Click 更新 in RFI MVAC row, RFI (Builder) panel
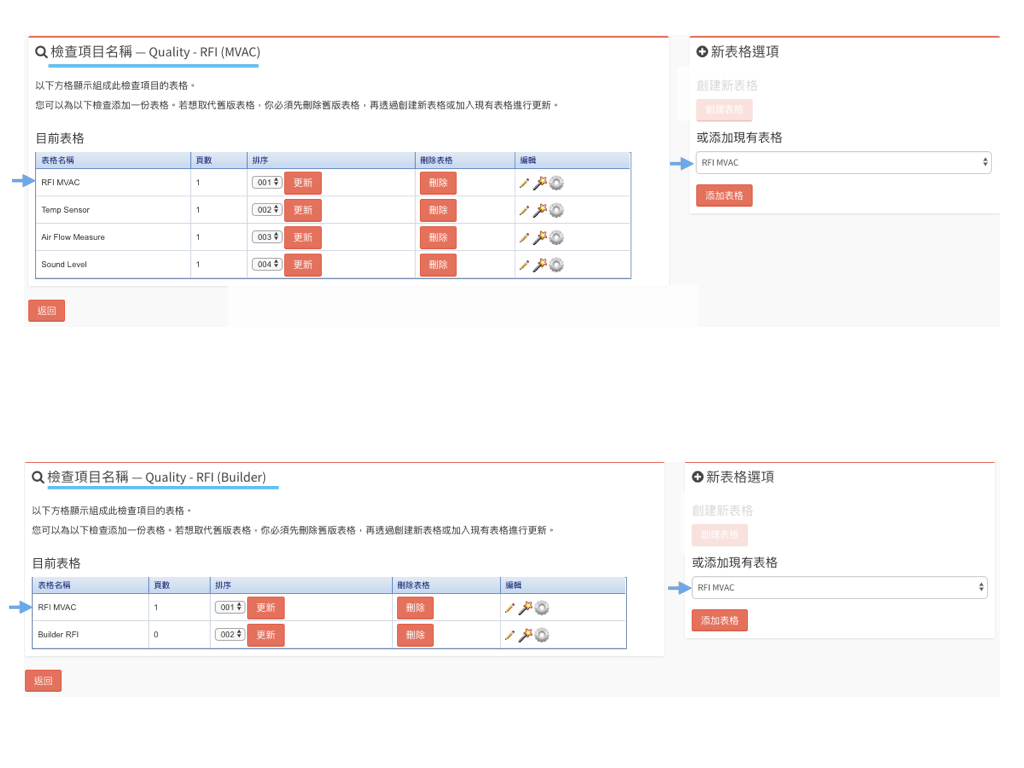The width and height of the screenshot is (1024, 768). point(266,608)
